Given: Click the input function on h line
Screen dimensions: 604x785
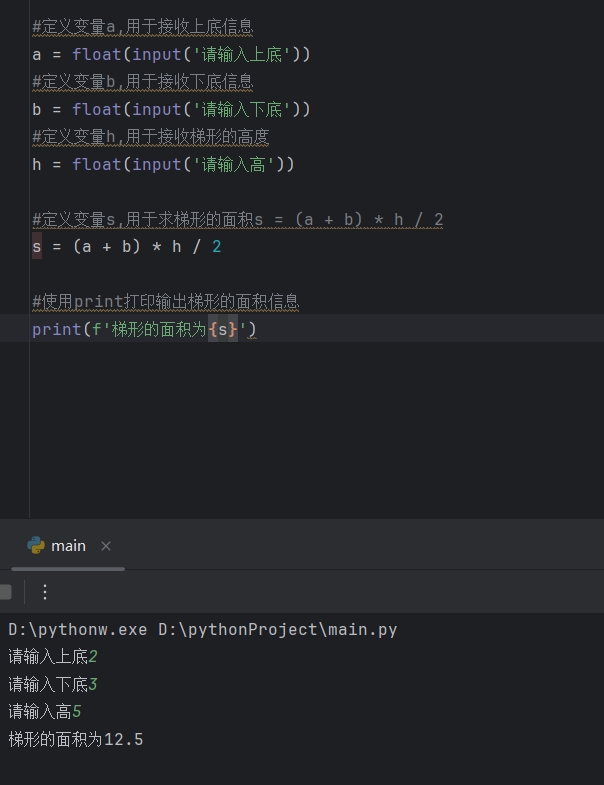Looking at the screenshot, I should 156,164.
